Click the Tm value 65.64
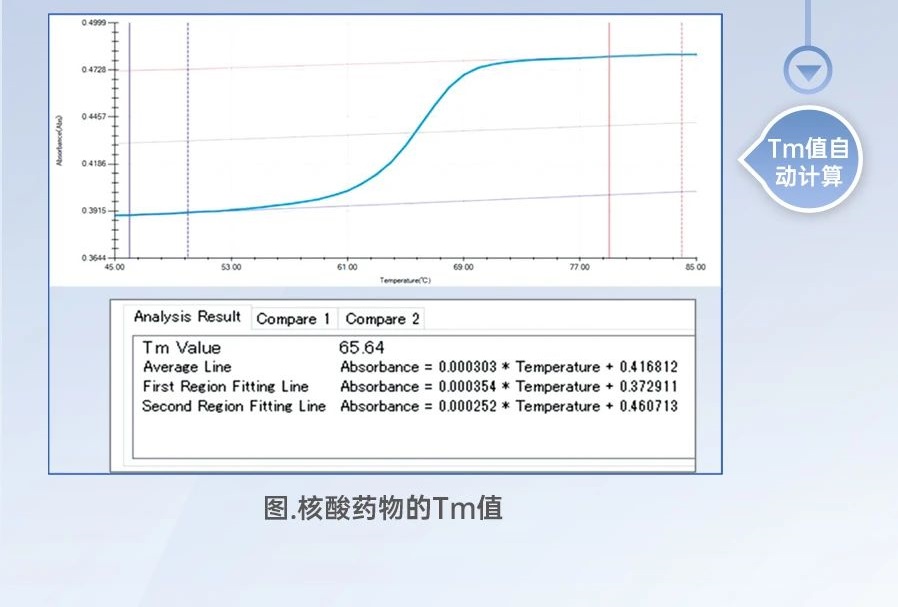Image resolution: width=898 pixels, height=607 pixels. [362, 348]
